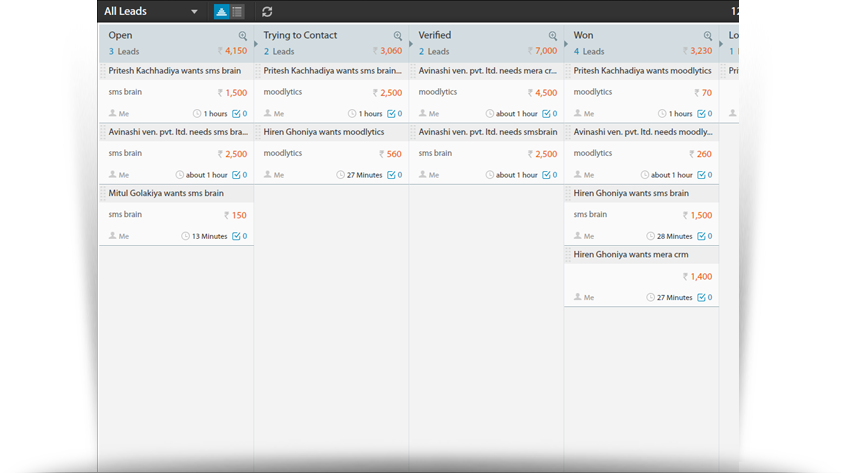
Task: Click magnifier icon in Won column header
Action: (707, 36)
